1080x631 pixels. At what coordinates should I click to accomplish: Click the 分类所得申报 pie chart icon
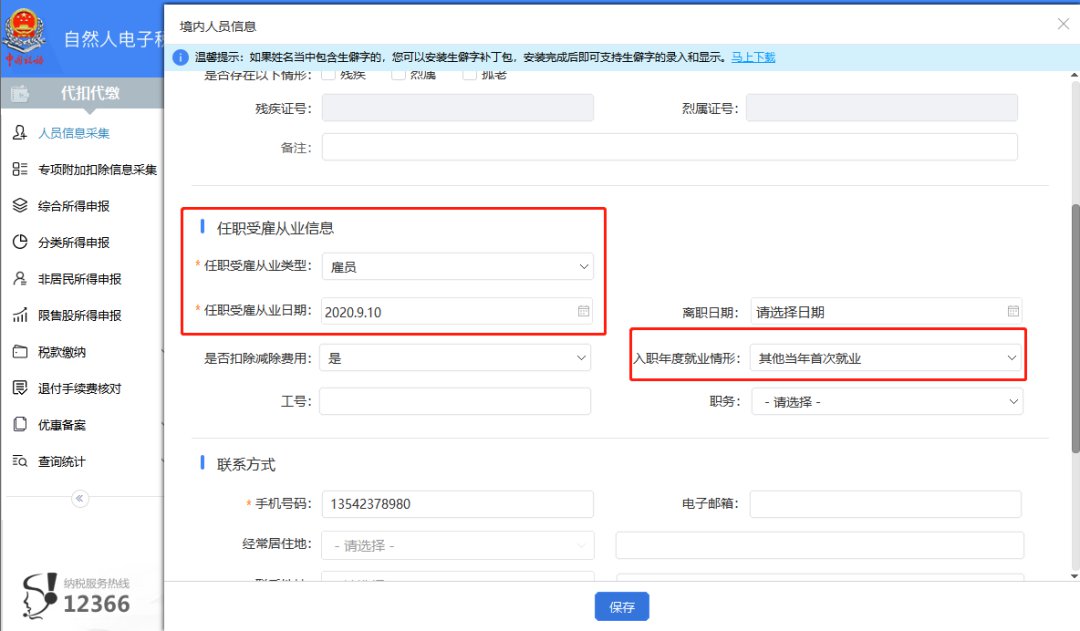[19, 242]
